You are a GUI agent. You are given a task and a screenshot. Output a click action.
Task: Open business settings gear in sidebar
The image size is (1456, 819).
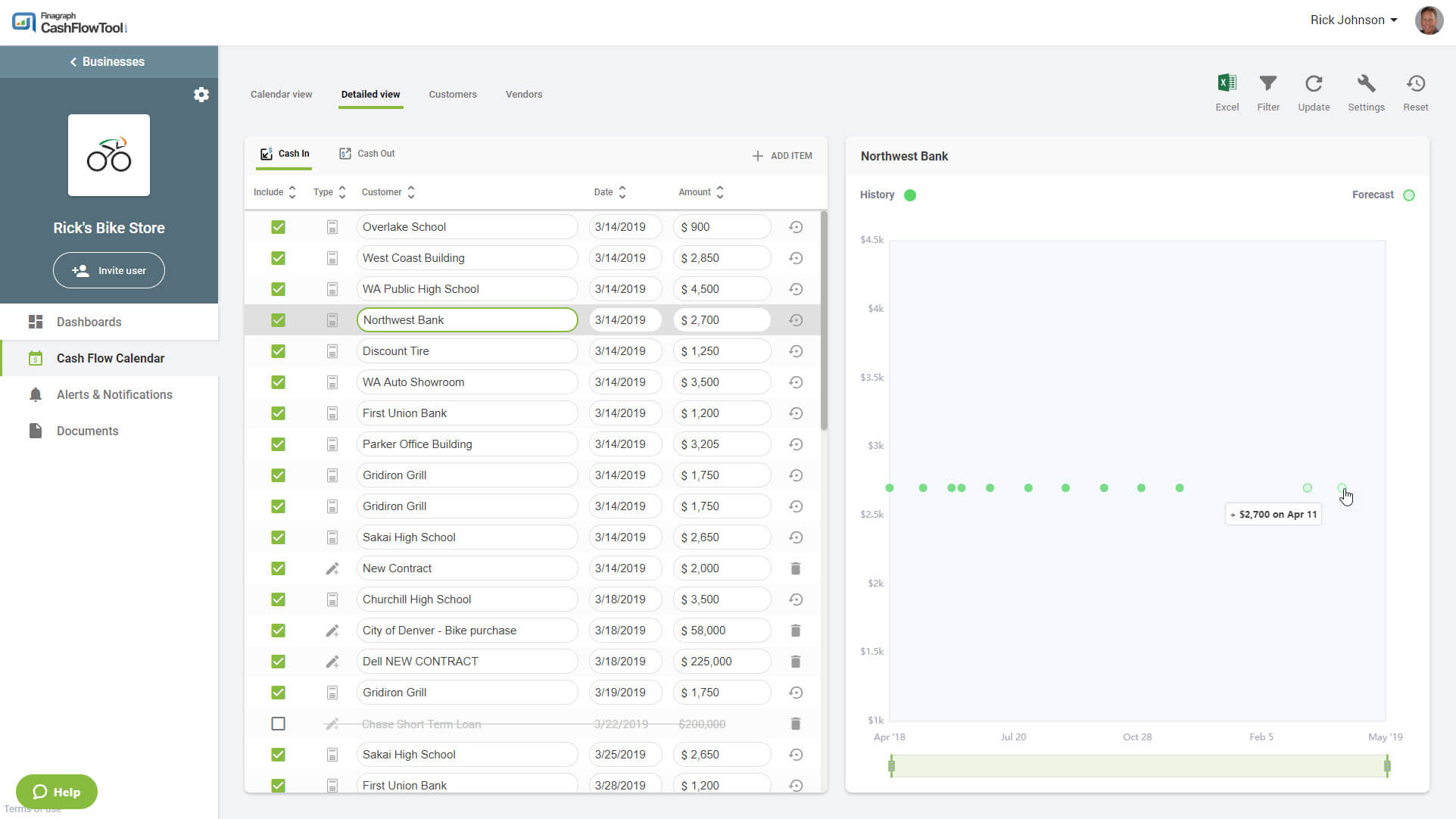tap(201, 95)
